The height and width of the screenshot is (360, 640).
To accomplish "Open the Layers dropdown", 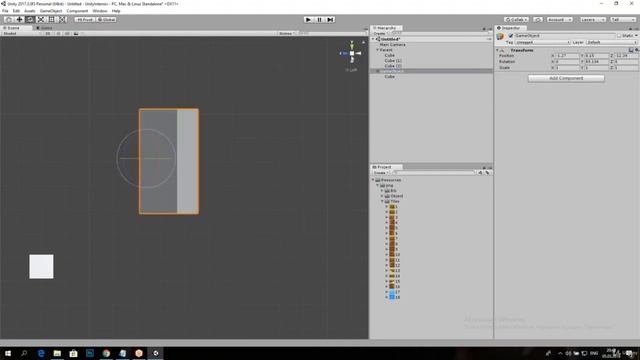I will click(593, 20).
